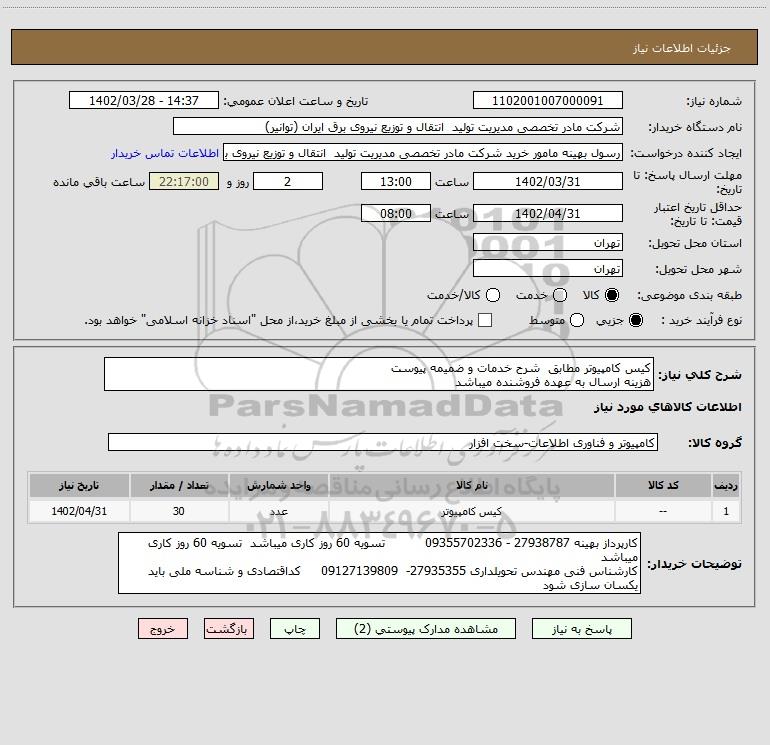Click the remaining days field showing 2
The height and width of the screenshot is (745, 770).
(288, 181)
